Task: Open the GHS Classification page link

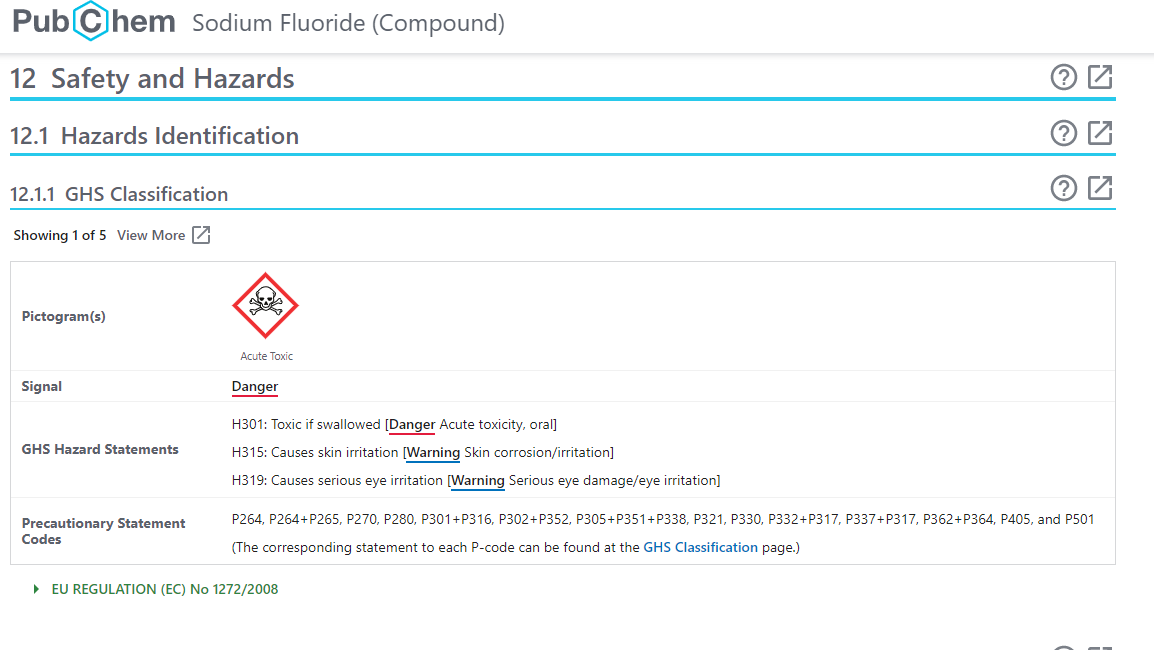Action: [700, 547]
